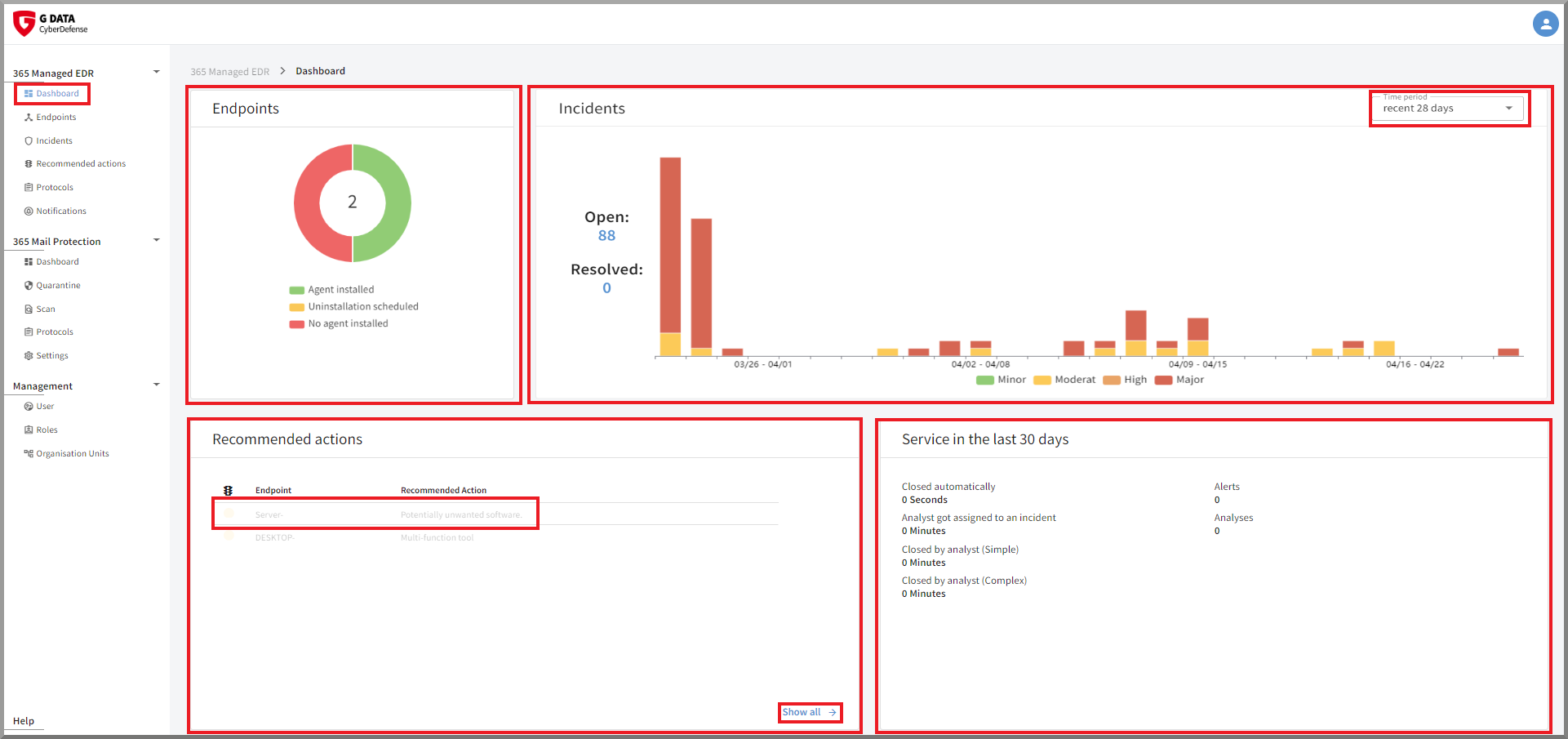1568x739 pixels.
Task: Toggle the Minor legend swatch in Incidents
Action: 985,380
